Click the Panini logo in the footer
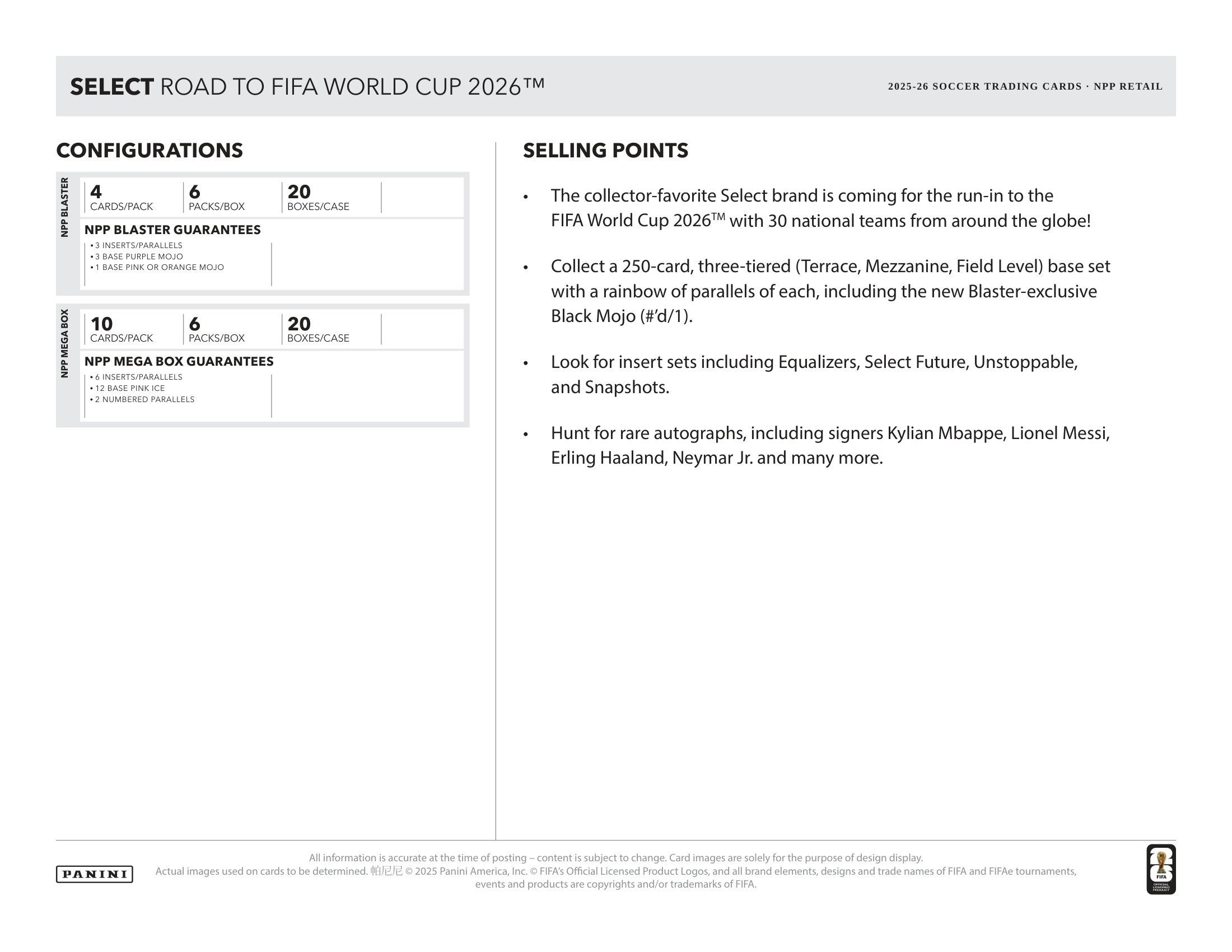Viewport: 1232px width, 952px height. (94, 874)
